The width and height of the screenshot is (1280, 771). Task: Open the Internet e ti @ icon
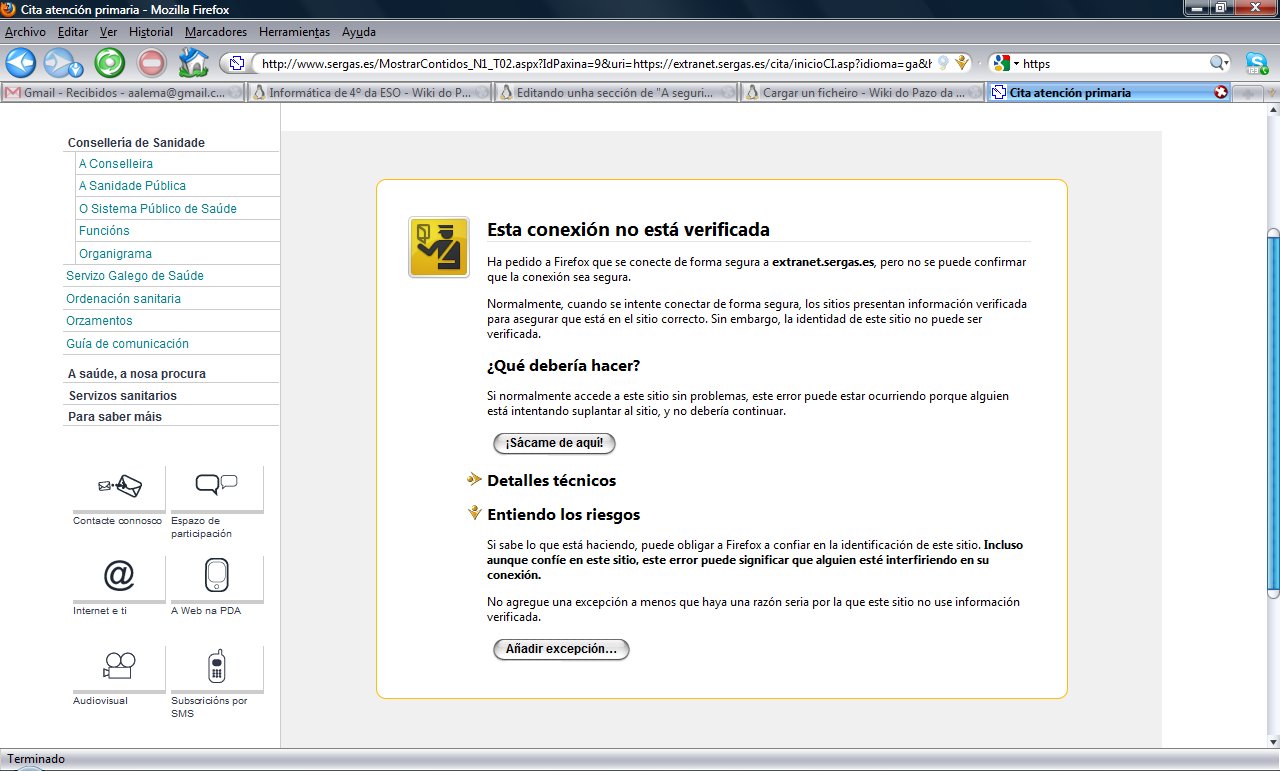tap(119, 576)
